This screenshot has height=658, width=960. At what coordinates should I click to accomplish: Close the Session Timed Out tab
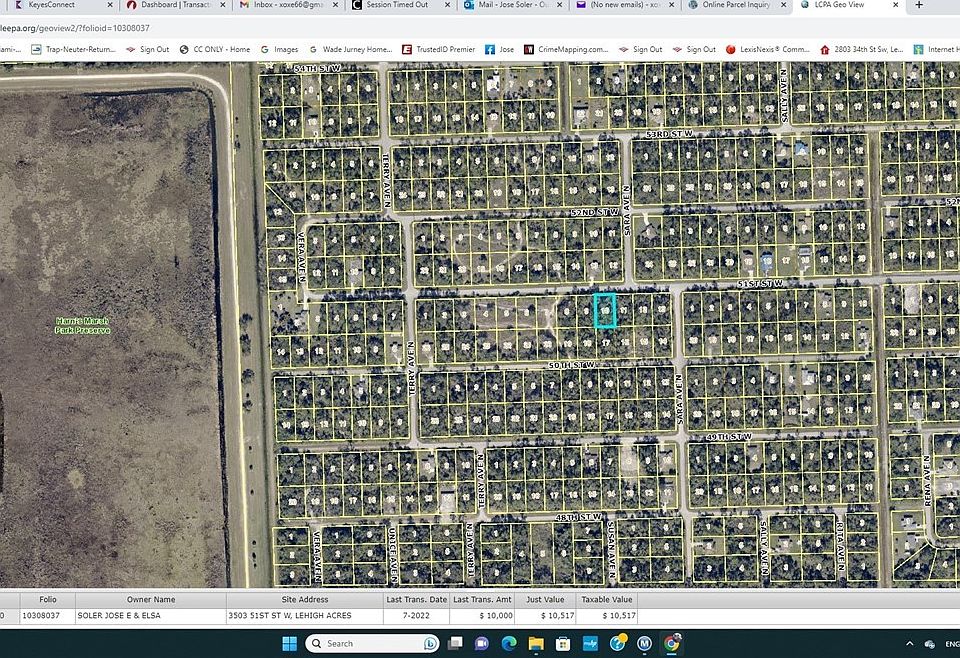448,5
